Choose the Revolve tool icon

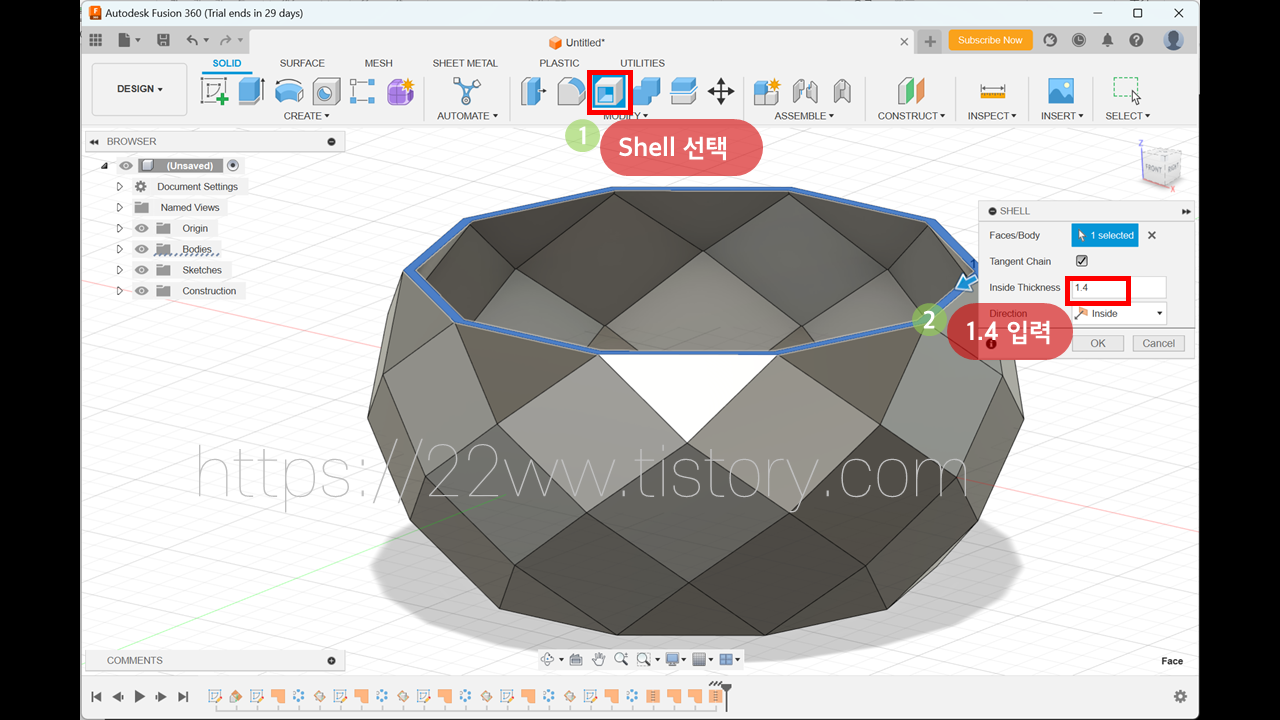pyautogui.click(x=289, y=91)
